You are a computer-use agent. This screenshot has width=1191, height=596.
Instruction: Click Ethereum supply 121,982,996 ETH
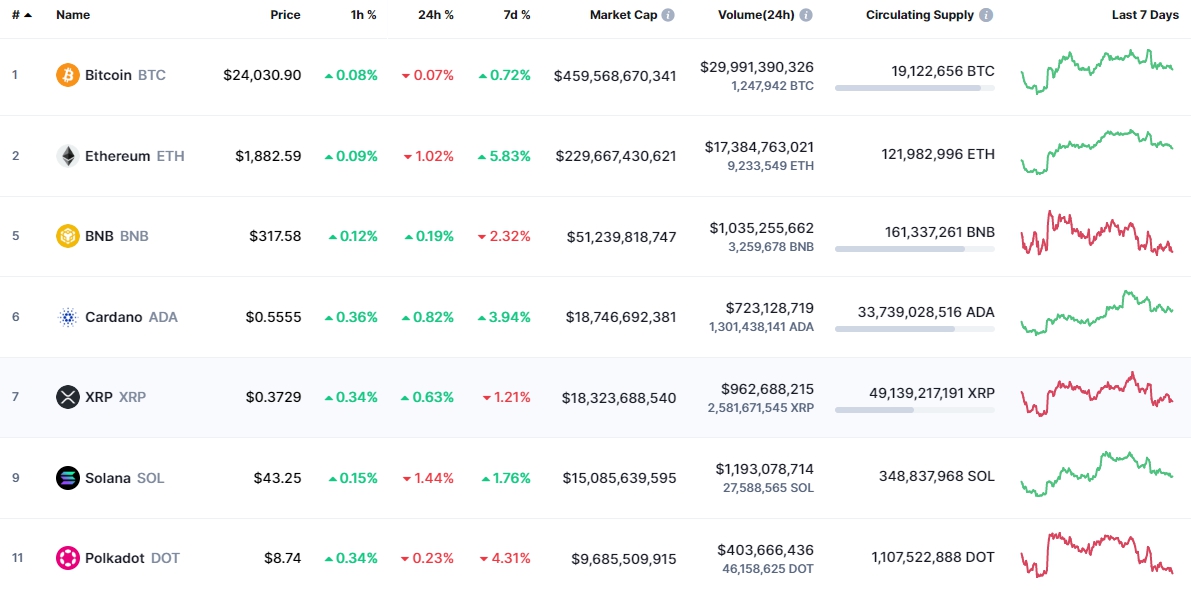(938, 154)
